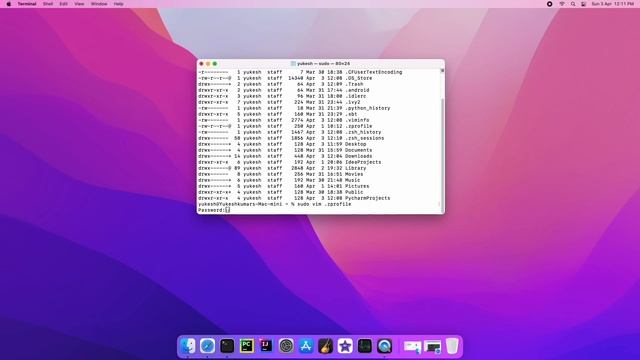Restore the white minimized window in the Dock
Screen dimensions: 640x360
(x=412, y=347)
